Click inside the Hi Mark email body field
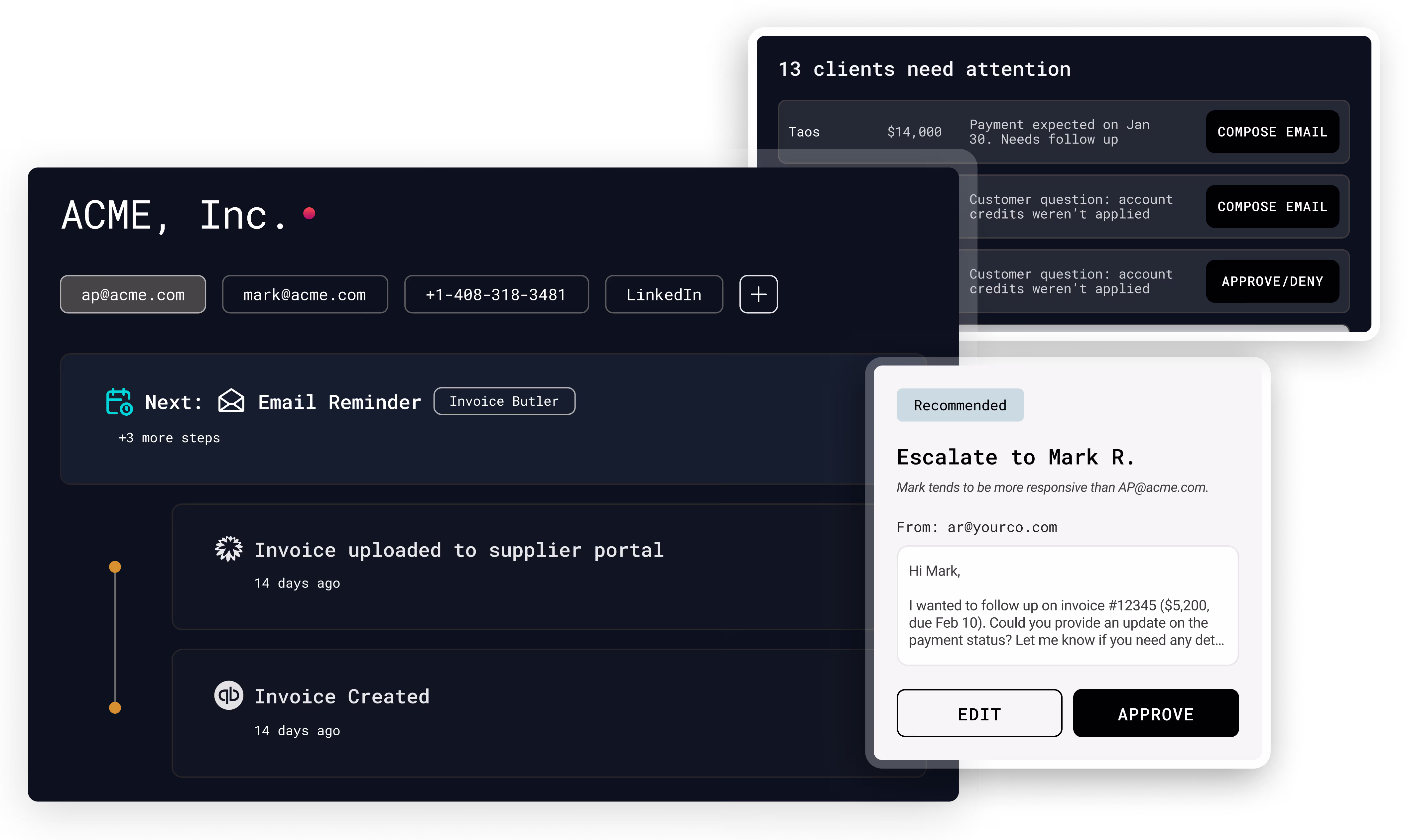 1067,606
